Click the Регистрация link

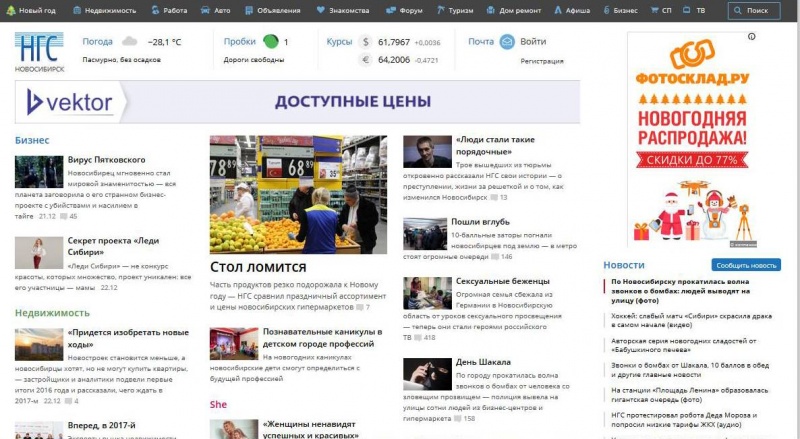pyautogui.click(x=542, y=61)
